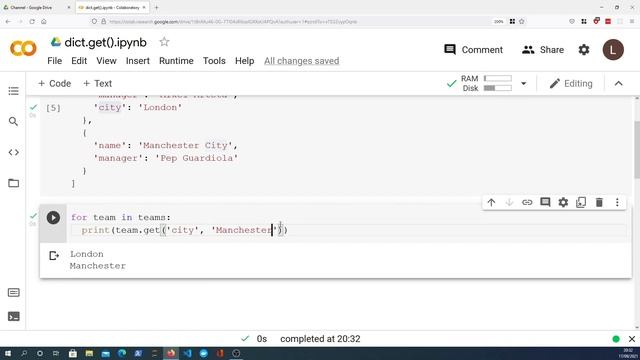Click the All changes saved link

pyautogui.click(x=301, y=61)
